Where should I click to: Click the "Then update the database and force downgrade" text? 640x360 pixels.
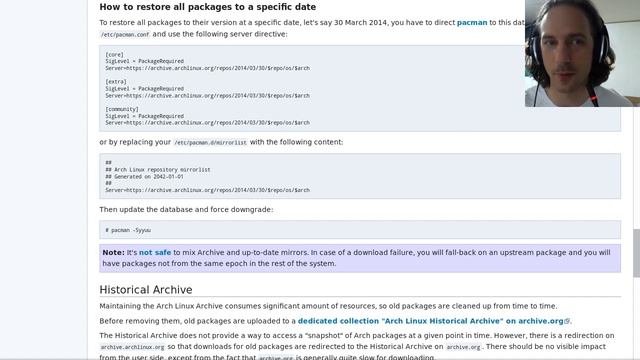[186, 209]
